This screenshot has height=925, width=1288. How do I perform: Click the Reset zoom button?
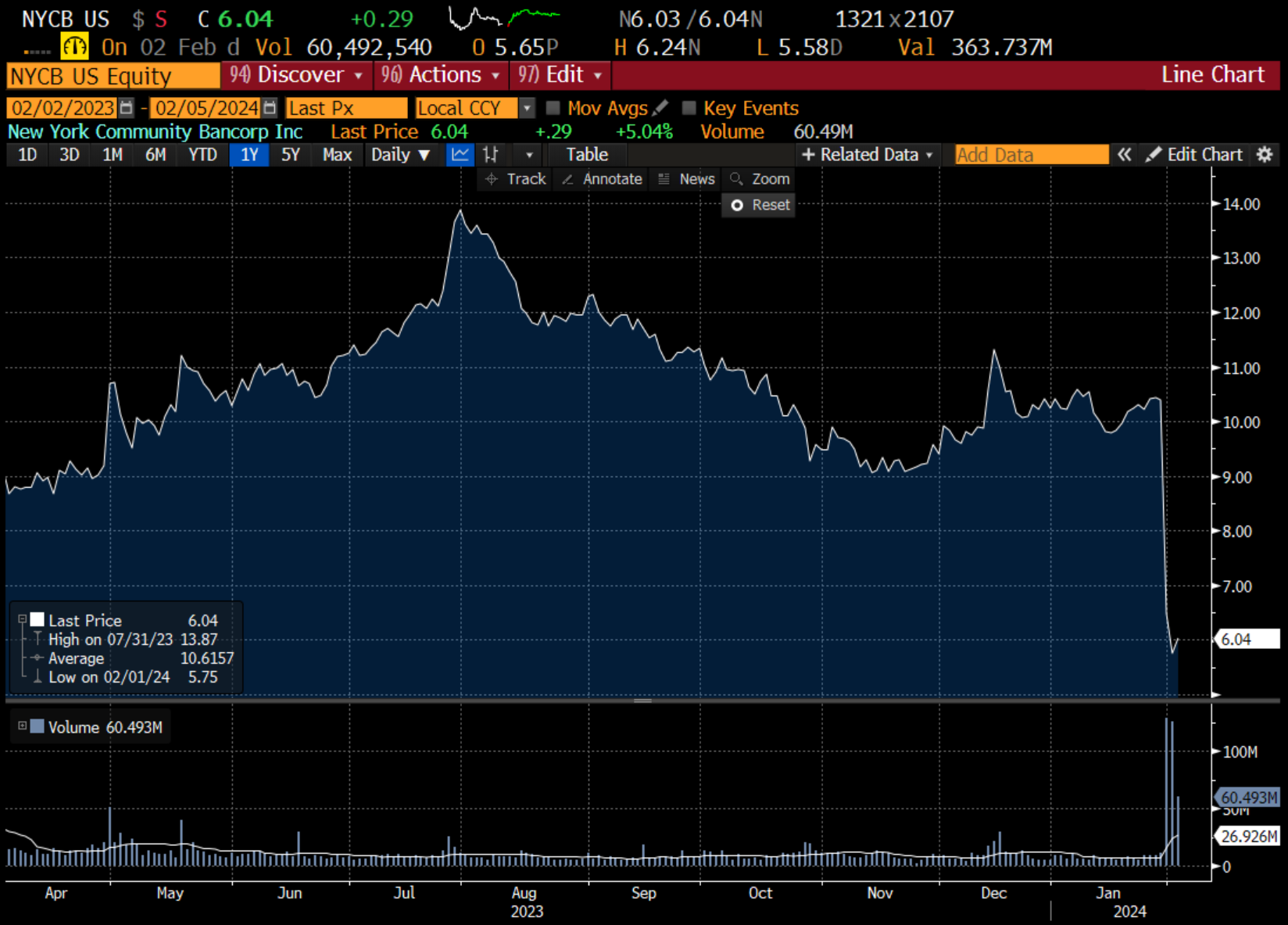[760, 205]
